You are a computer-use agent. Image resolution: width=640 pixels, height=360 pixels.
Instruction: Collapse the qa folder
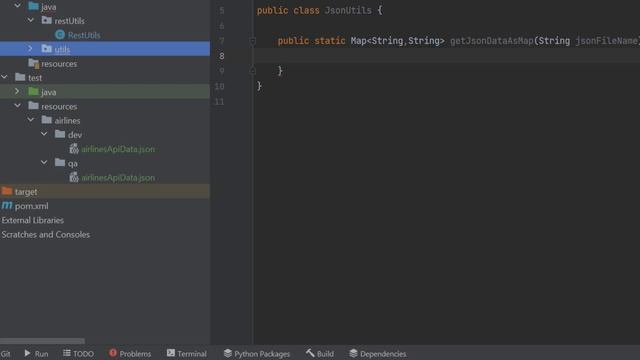tap(44, 162)
